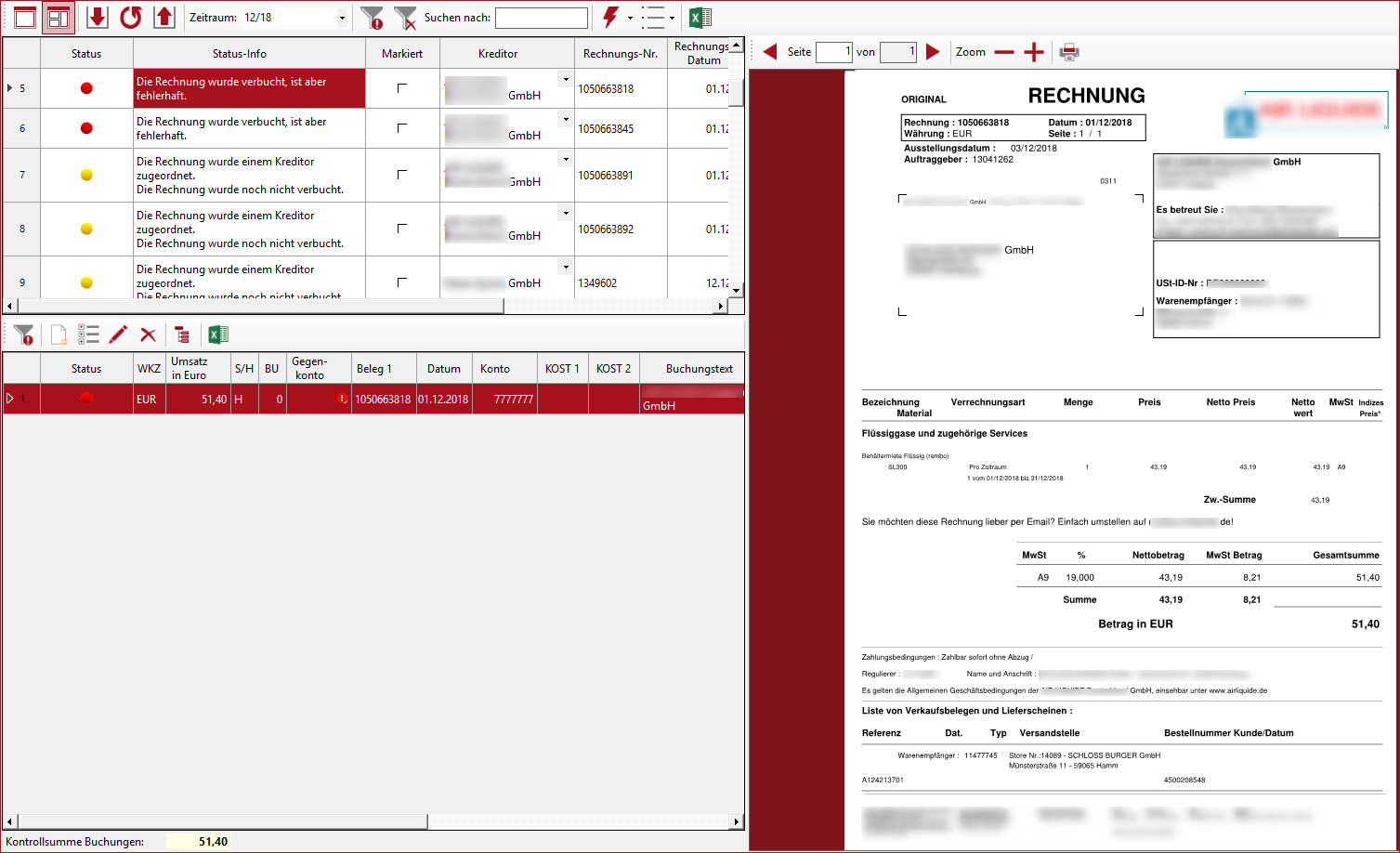Open the Kreditor dropdown in row 6

565,119
